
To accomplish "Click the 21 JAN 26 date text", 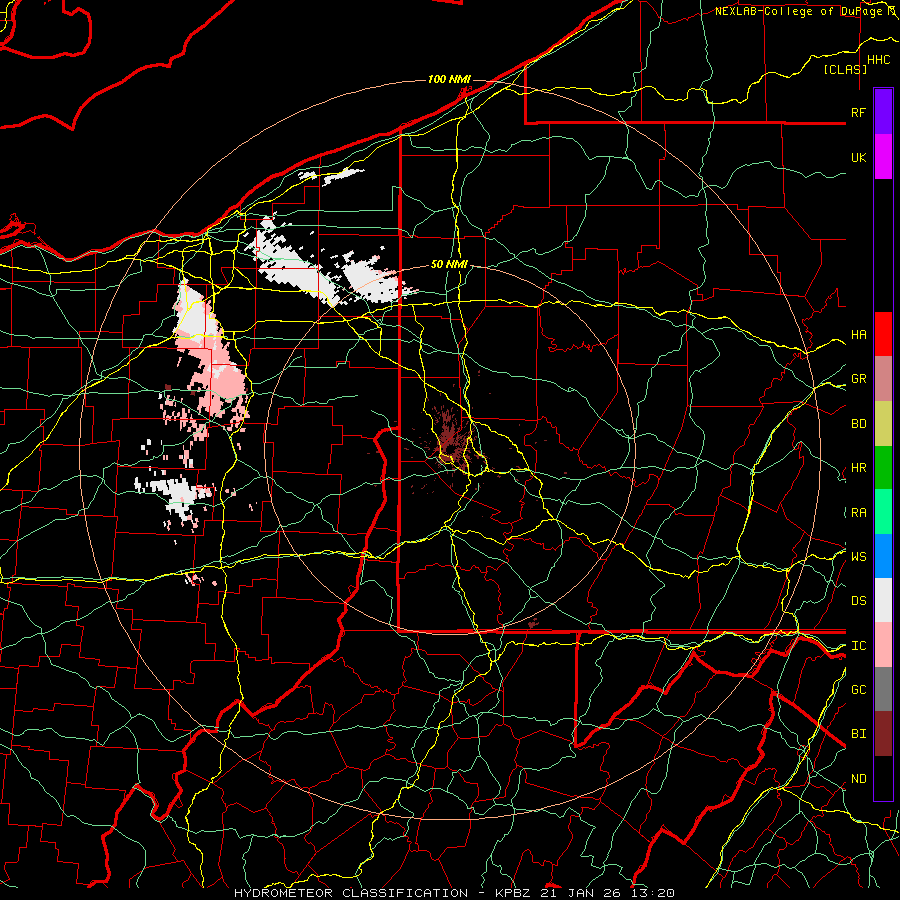I will tap(581, 893).
